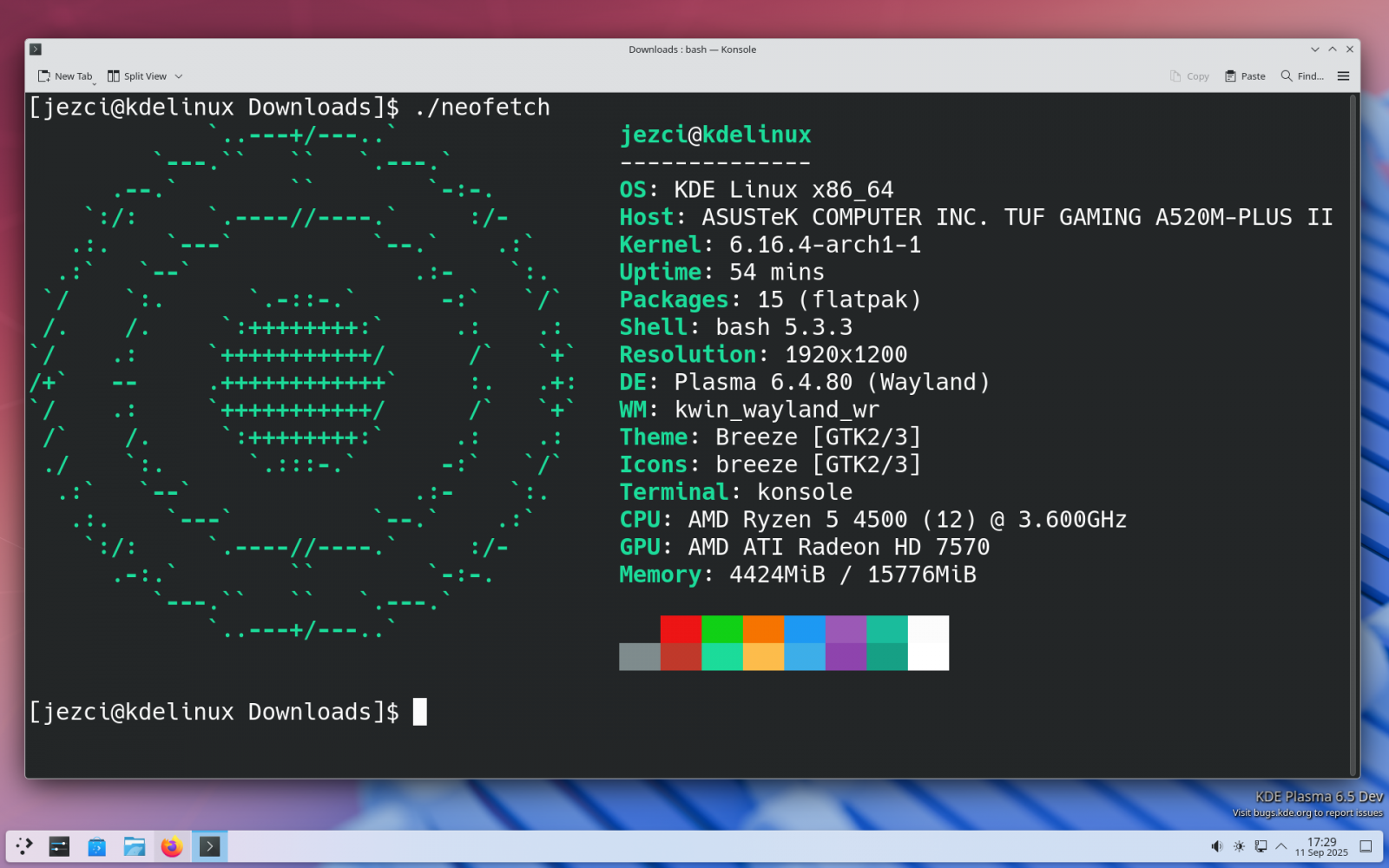Open the Discover software store from the taskbar
Screen dimensions: 1389x868
(x=96, y=846)
